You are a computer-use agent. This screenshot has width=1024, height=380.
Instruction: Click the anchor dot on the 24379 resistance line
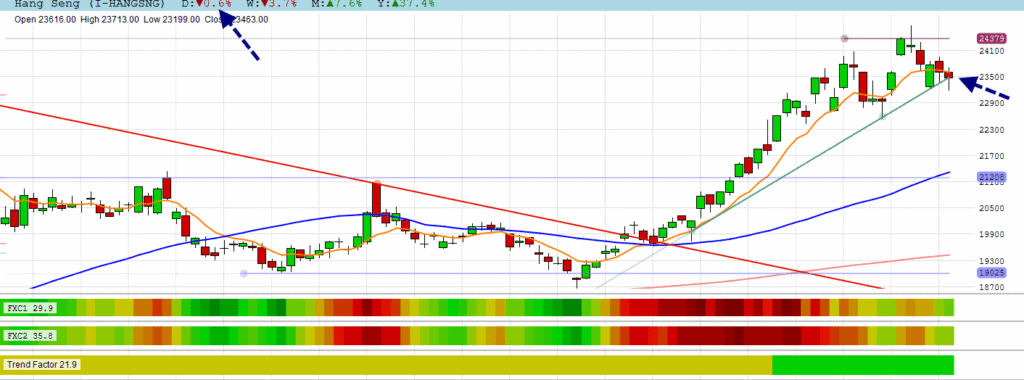(844, 39)
